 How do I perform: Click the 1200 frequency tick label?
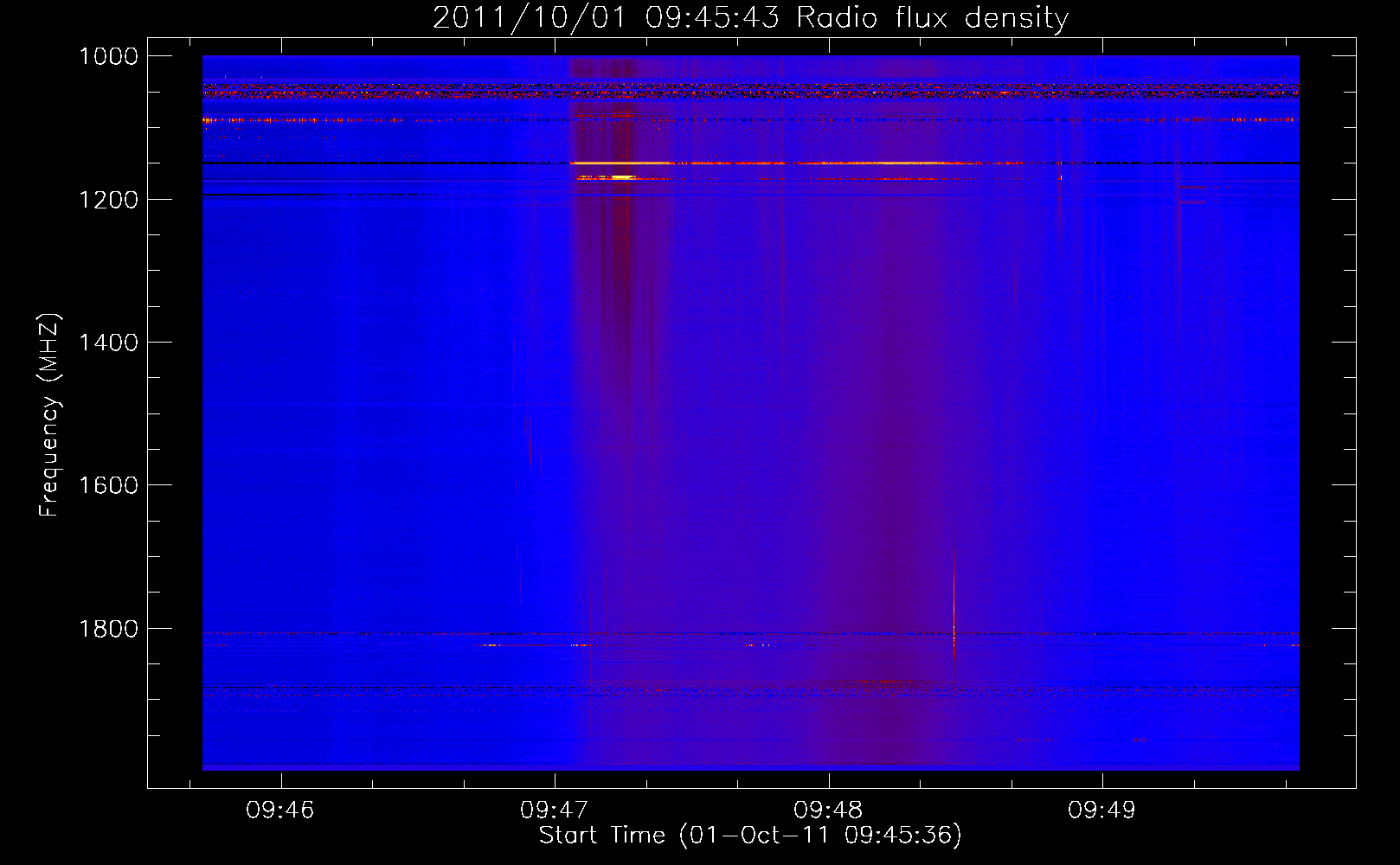(x=108, y=200)
